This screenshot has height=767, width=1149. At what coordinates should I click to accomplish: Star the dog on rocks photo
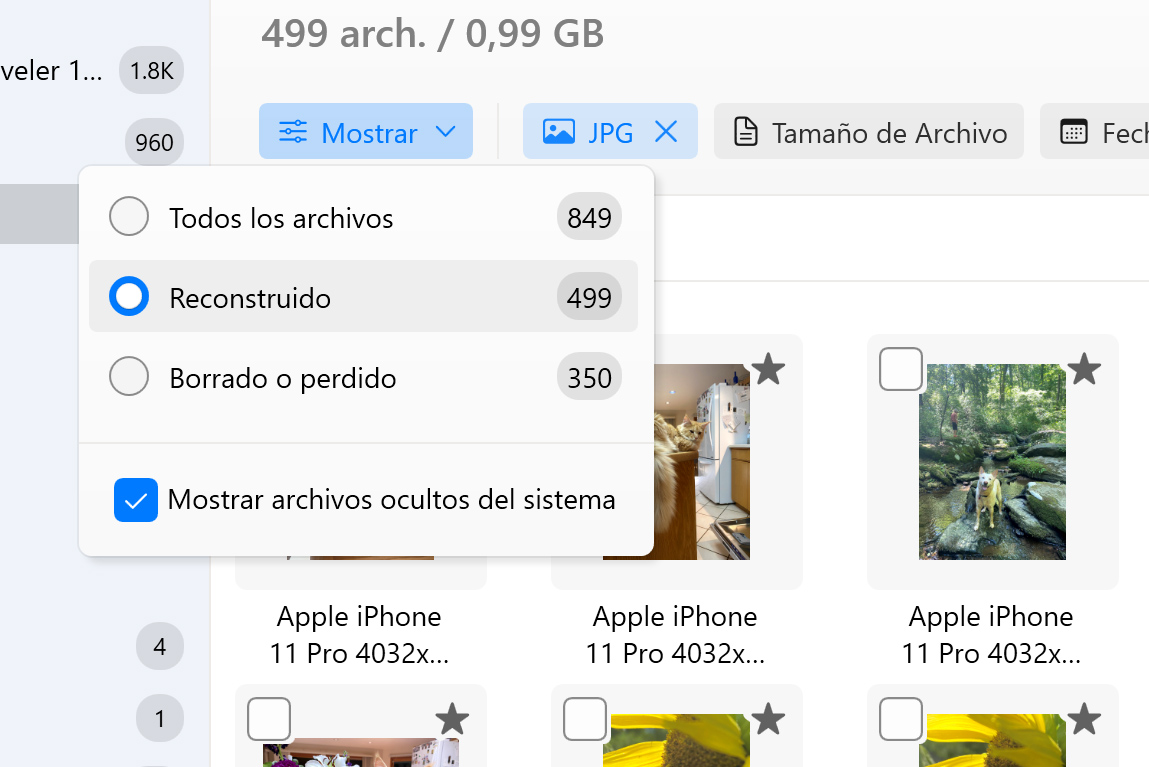[1084, 369]
